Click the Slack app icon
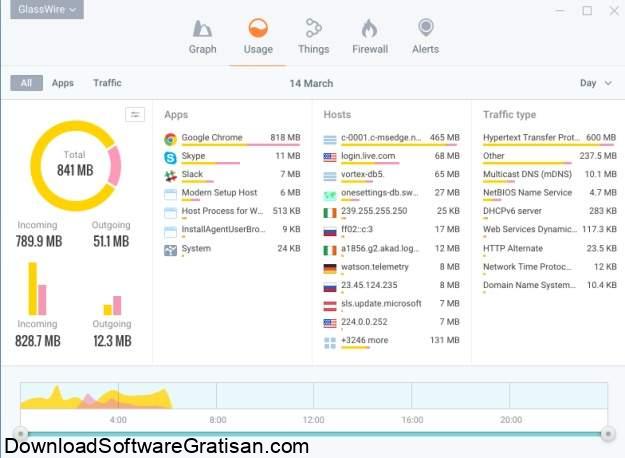The height and width of the screenshot is (458, 625). 171,176
